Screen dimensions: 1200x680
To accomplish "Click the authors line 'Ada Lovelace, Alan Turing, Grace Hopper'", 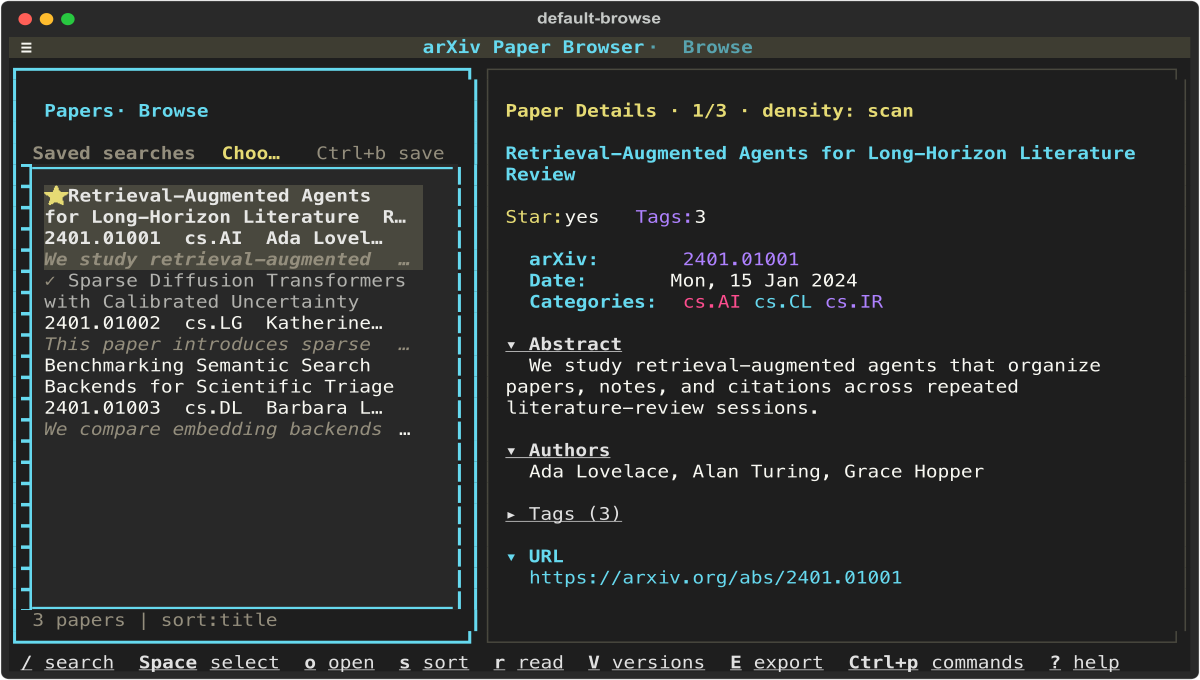I will tap(756, 471).
